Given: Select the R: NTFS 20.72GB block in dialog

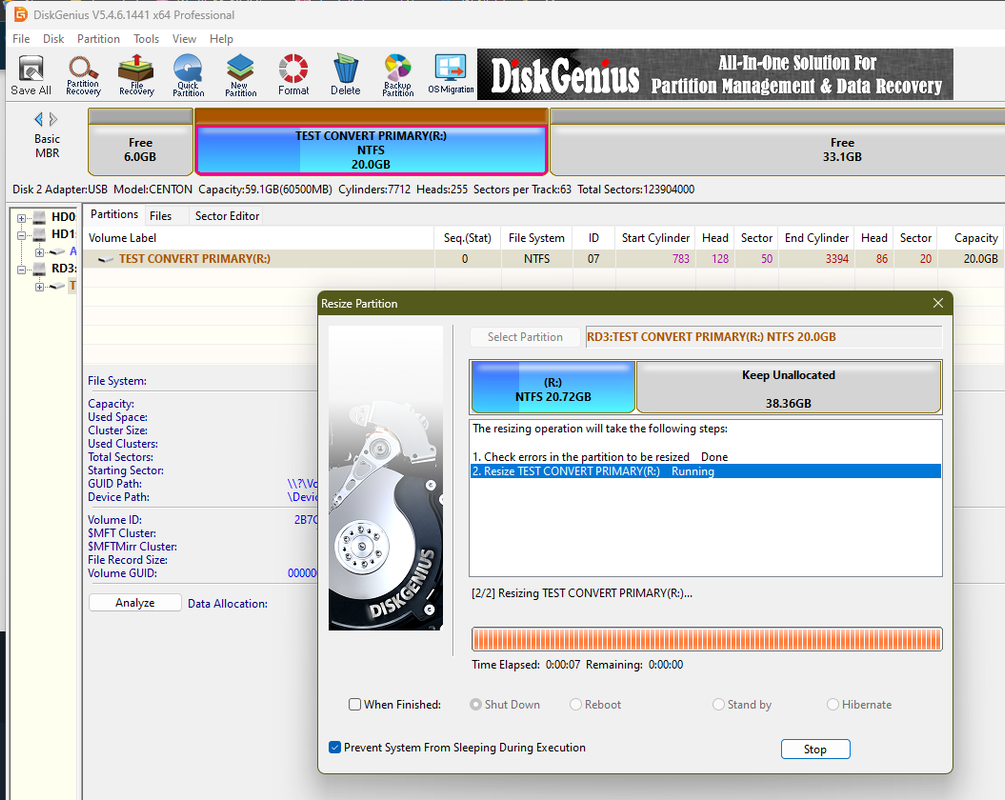Looking at the screenshot, I should 553,387.
